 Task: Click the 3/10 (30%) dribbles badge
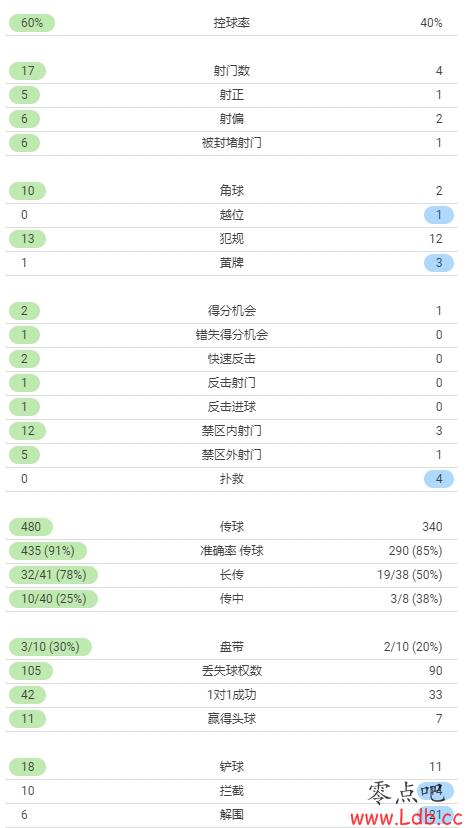coord(50,647)
